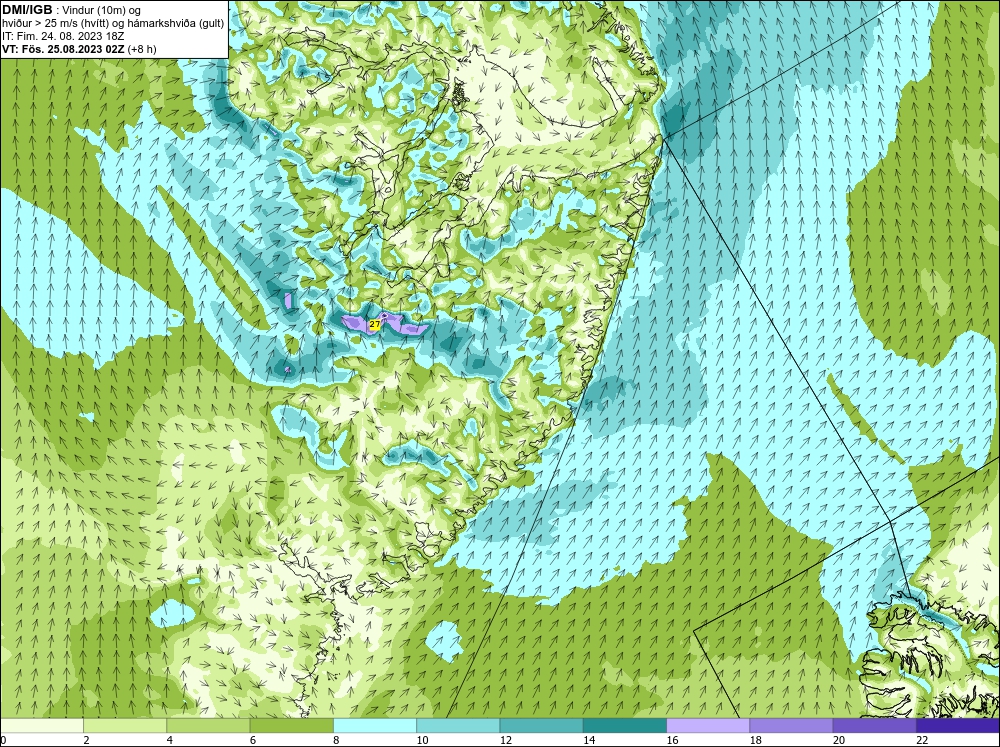This screenshot has height=747, width=1000.
Task: Click the legend scale label 14
Action: [589, 740]
